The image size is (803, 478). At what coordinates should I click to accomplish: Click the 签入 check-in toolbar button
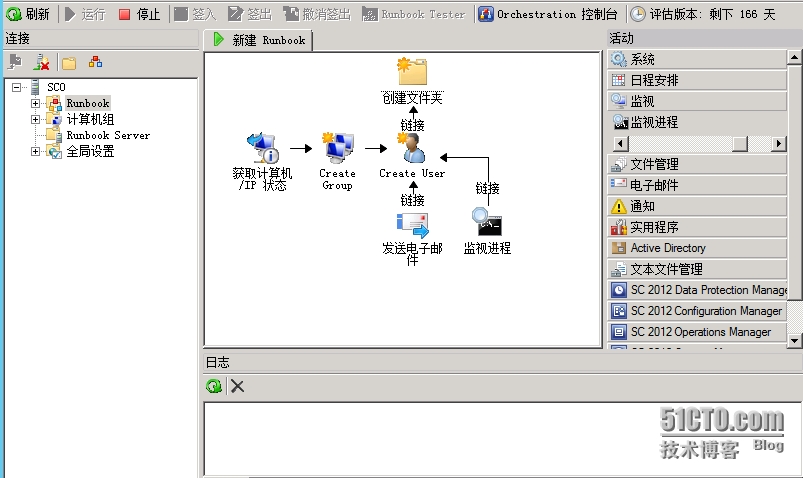195,14
